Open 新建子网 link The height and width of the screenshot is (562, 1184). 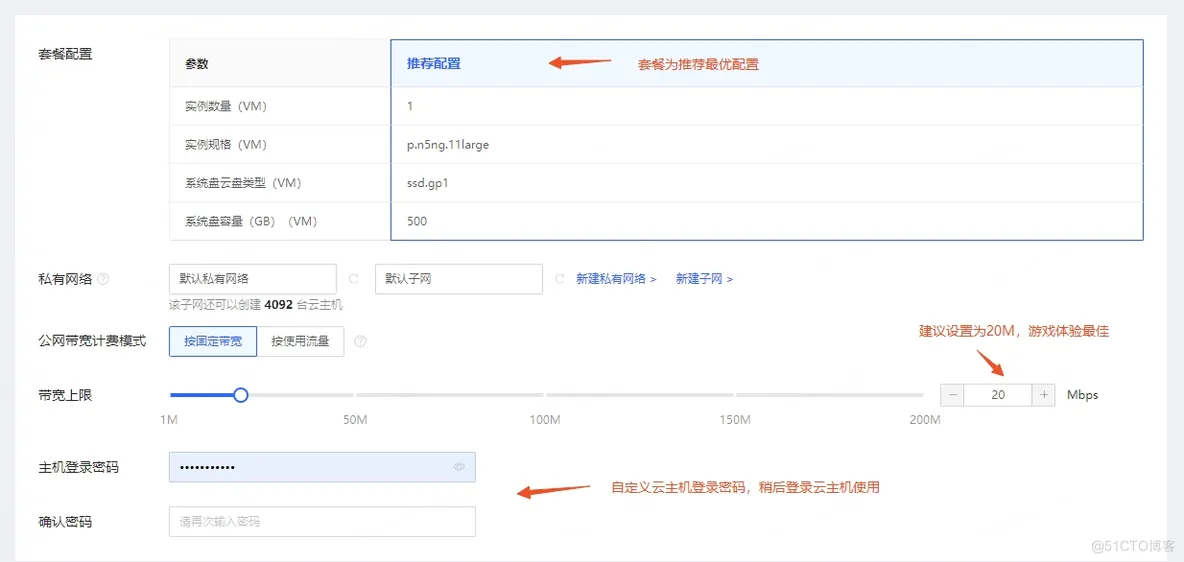[705, 279]
